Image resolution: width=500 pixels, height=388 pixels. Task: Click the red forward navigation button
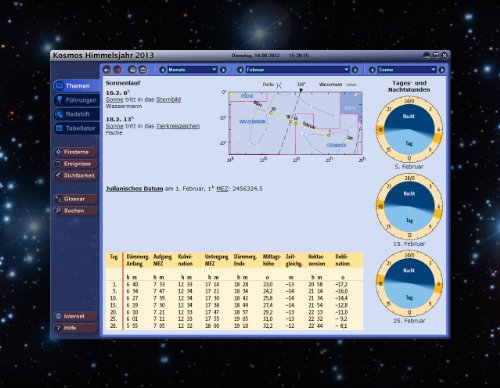click(x=117, y=70)
